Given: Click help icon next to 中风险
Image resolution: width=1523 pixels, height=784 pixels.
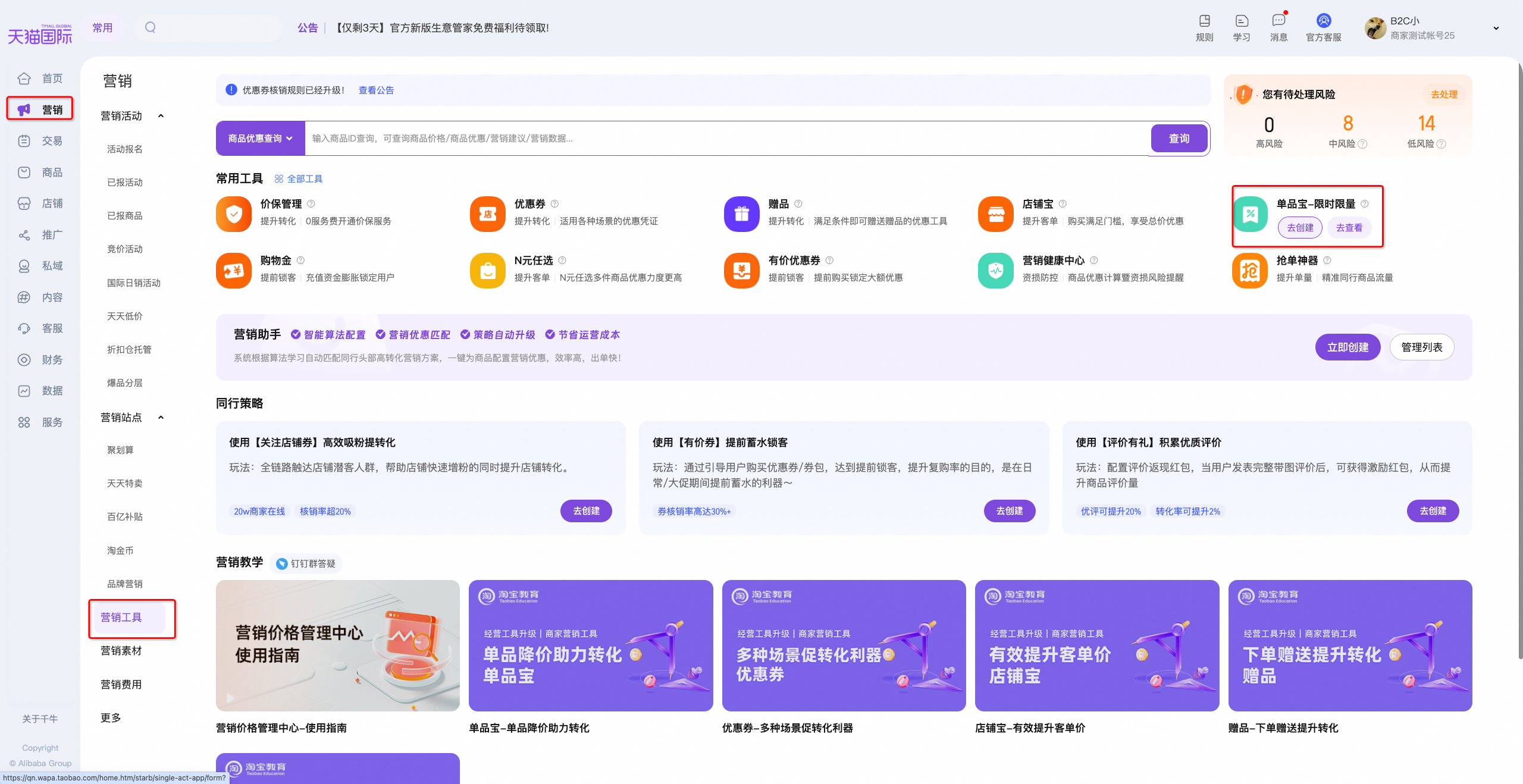Looking at the screenshot, I should coord(1363,144).
